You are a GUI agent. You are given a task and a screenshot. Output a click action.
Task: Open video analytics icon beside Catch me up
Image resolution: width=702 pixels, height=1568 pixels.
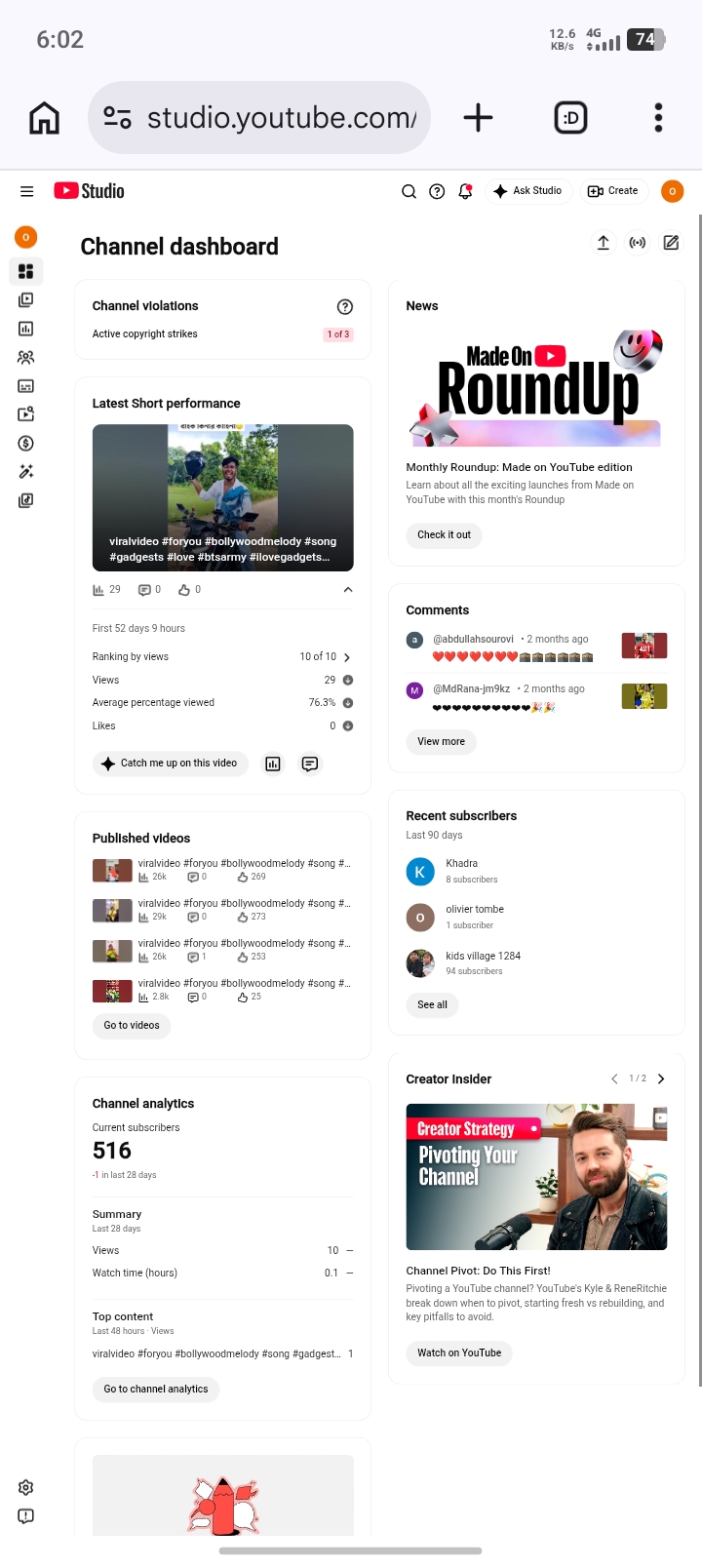(x=273, y=764)
